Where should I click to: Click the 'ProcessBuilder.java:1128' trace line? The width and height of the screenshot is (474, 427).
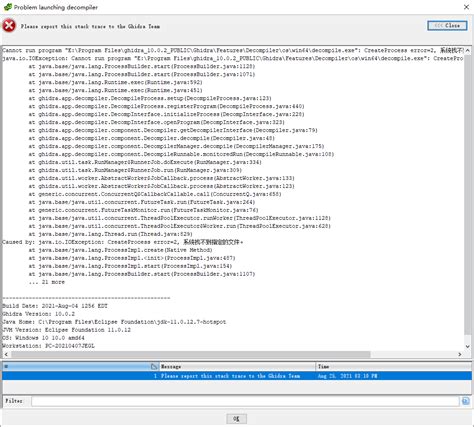click(142, 66)
